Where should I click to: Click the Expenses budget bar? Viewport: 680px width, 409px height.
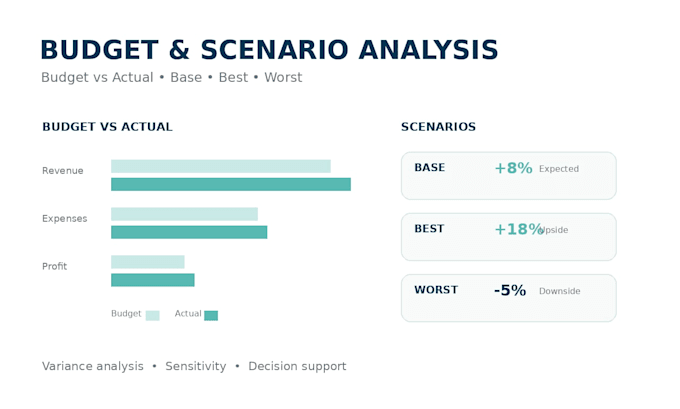pos(184,214)
